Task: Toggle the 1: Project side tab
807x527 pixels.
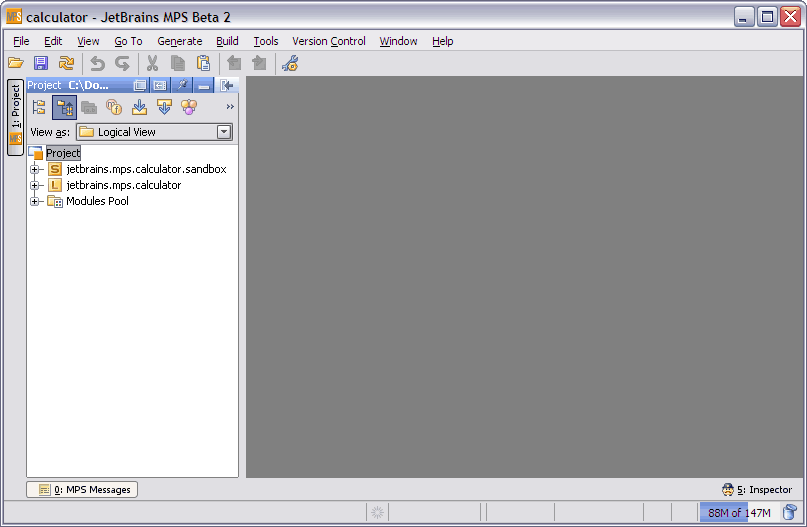Action: [15, 117]
